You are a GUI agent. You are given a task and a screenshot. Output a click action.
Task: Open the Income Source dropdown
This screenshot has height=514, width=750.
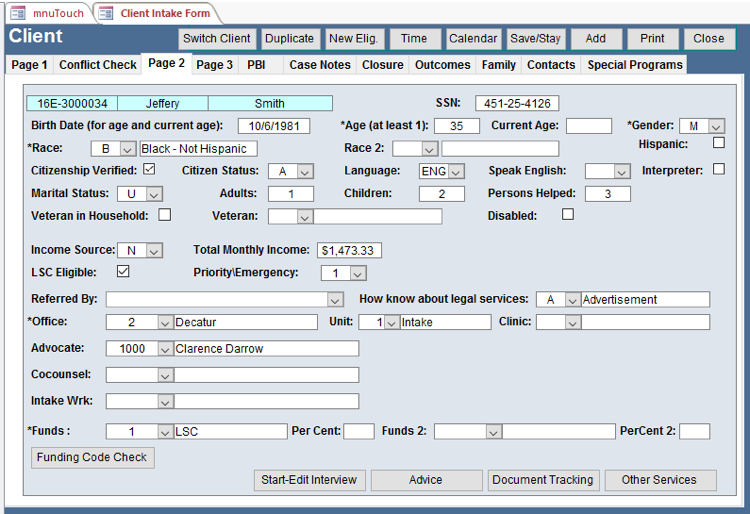(154, 250)
